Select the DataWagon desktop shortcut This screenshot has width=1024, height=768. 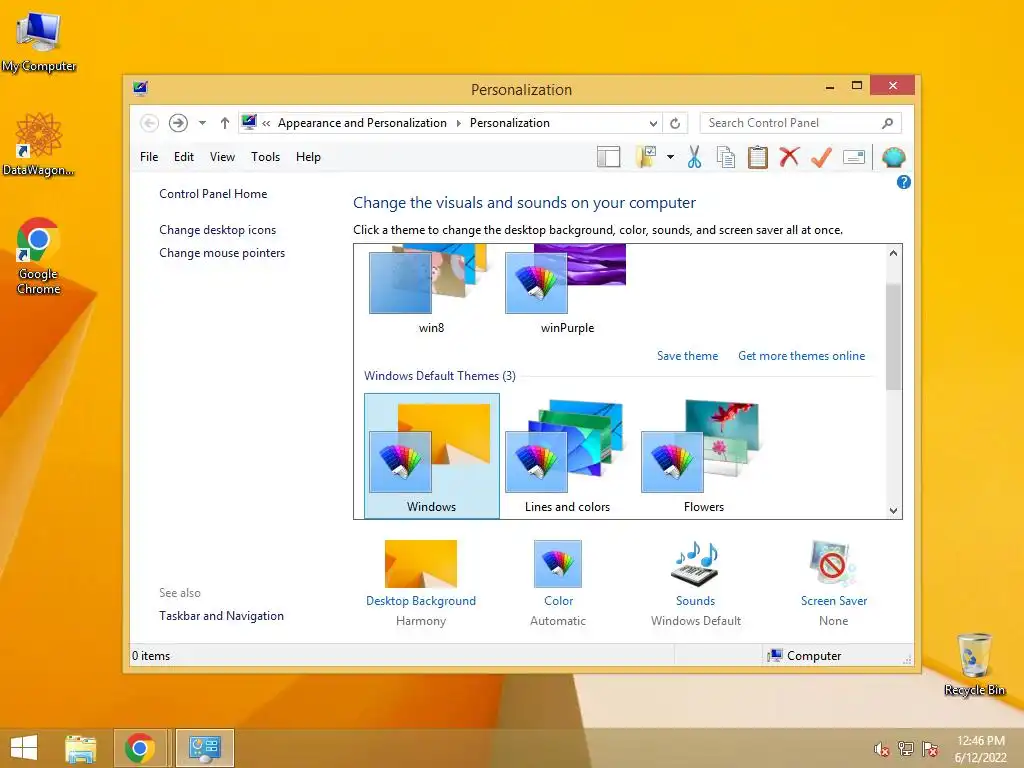pyautogui.click(x=39, y=144)
